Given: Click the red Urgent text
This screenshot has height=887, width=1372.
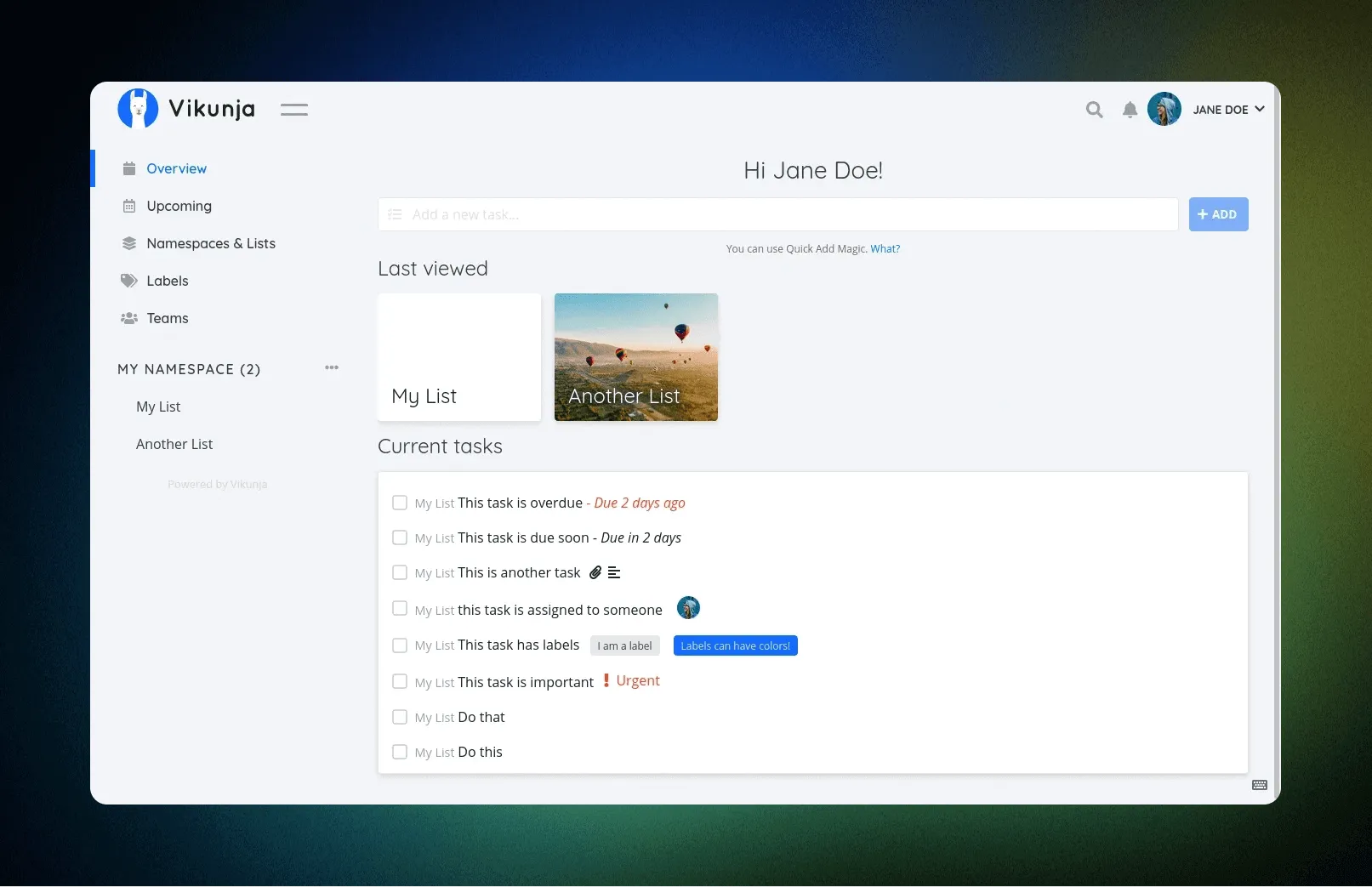Looking at the screenshot, I should 638,680.
